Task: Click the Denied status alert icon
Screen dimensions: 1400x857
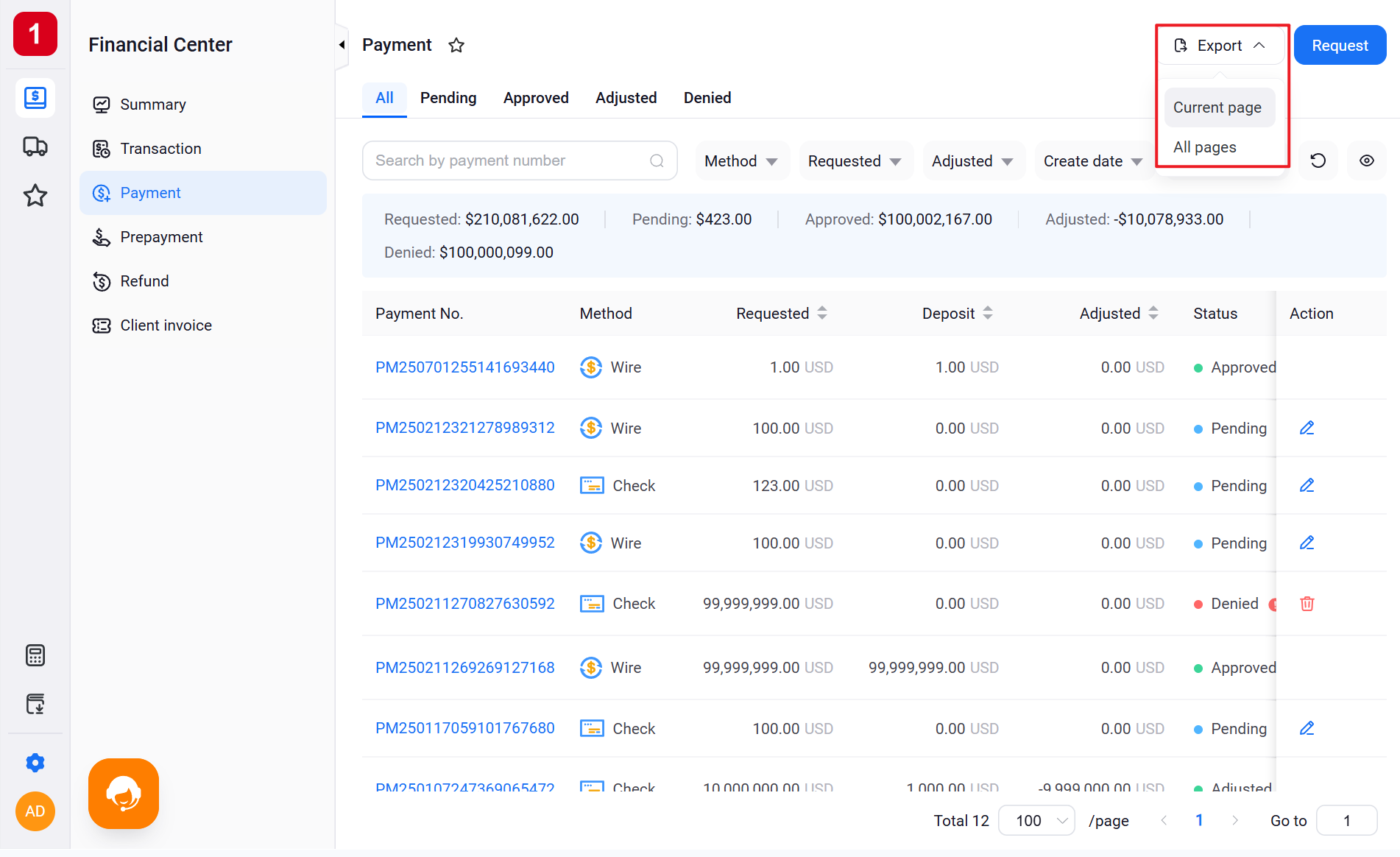Action: tap(1272, 604)
